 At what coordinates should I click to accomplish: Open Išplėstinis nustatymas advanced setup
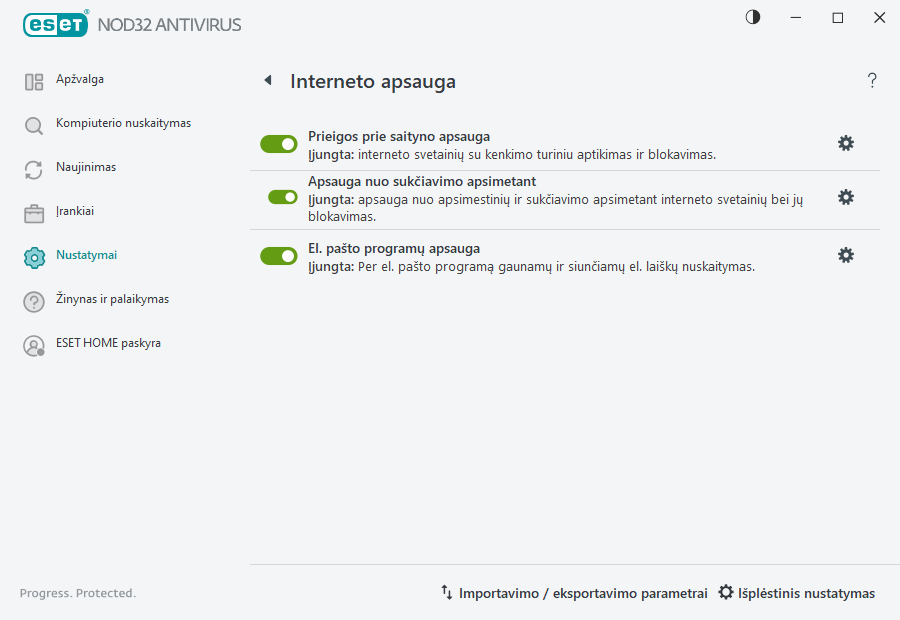[x=797, y=592]
